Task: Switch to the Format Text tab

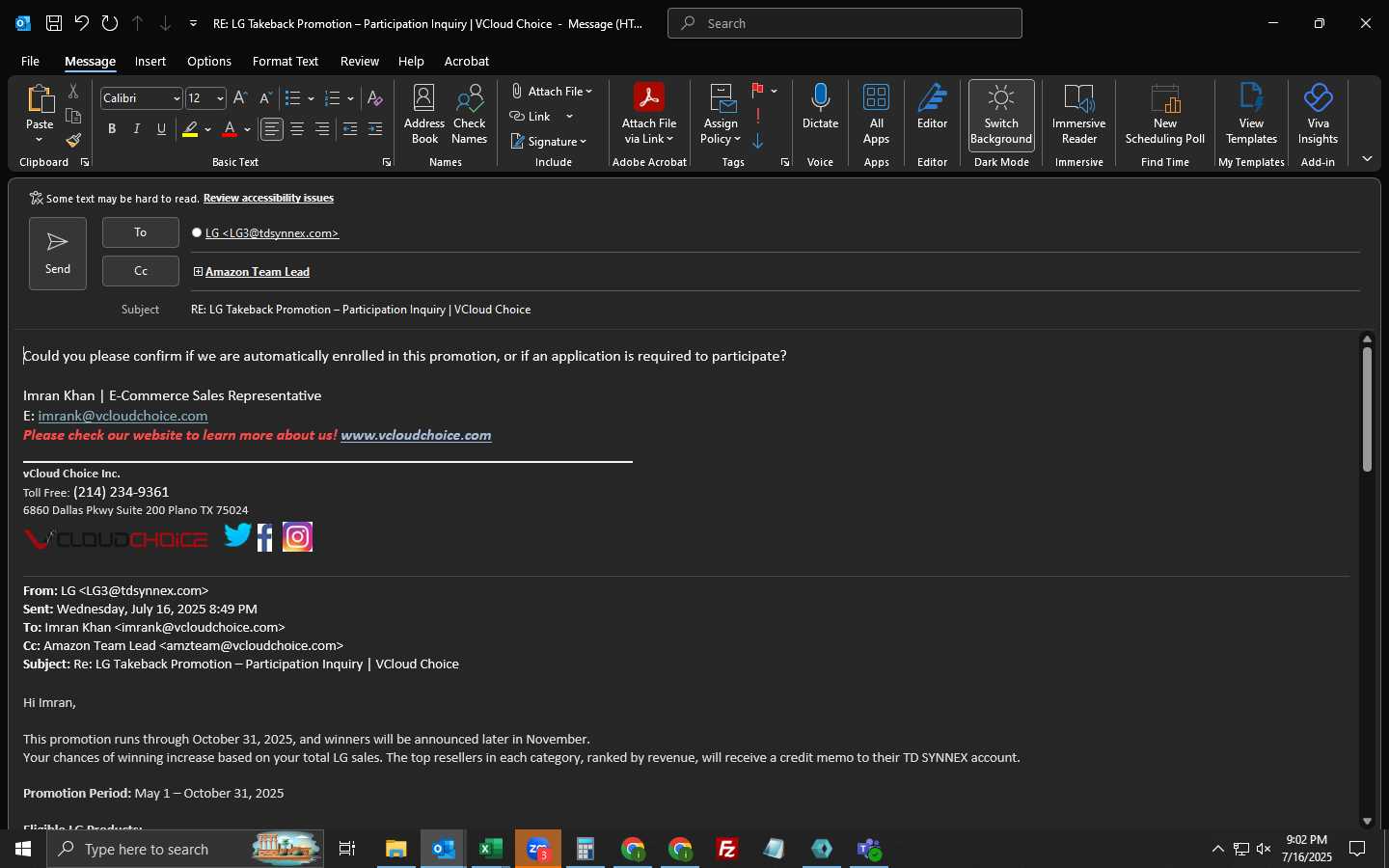Action: [x=286, y=61]
